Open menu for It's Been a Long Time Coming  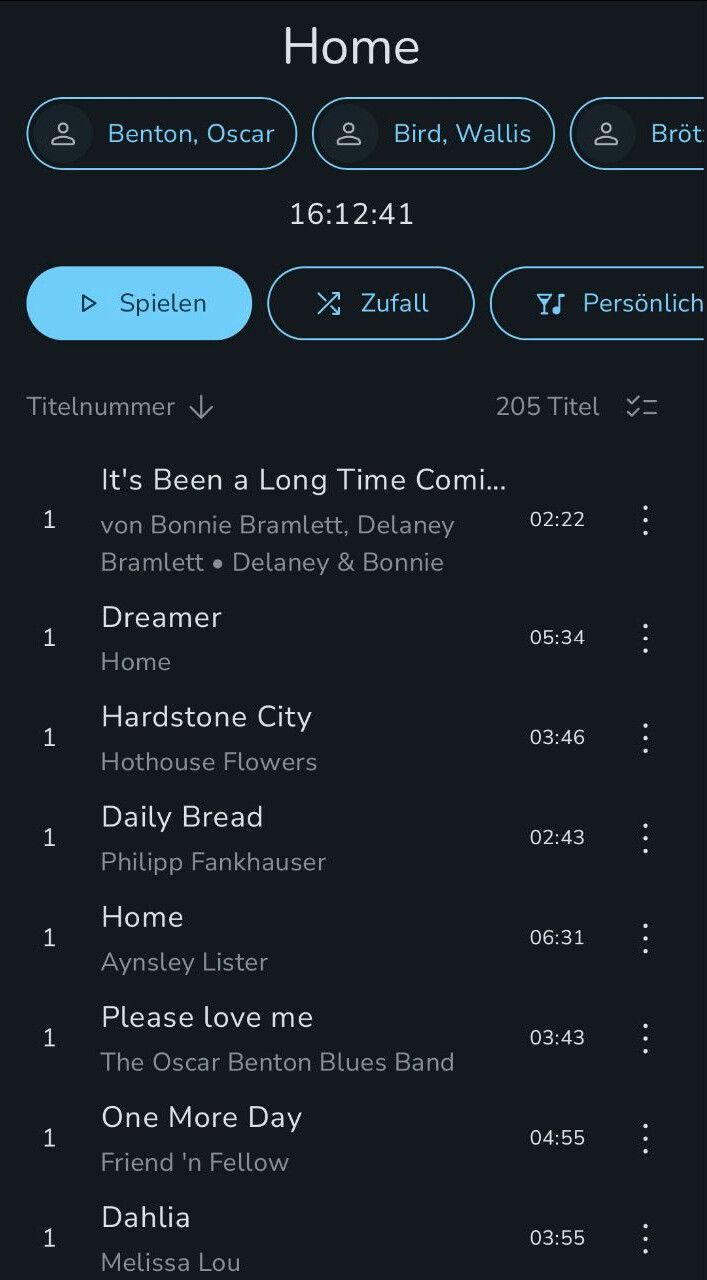(x=645, y=520)
